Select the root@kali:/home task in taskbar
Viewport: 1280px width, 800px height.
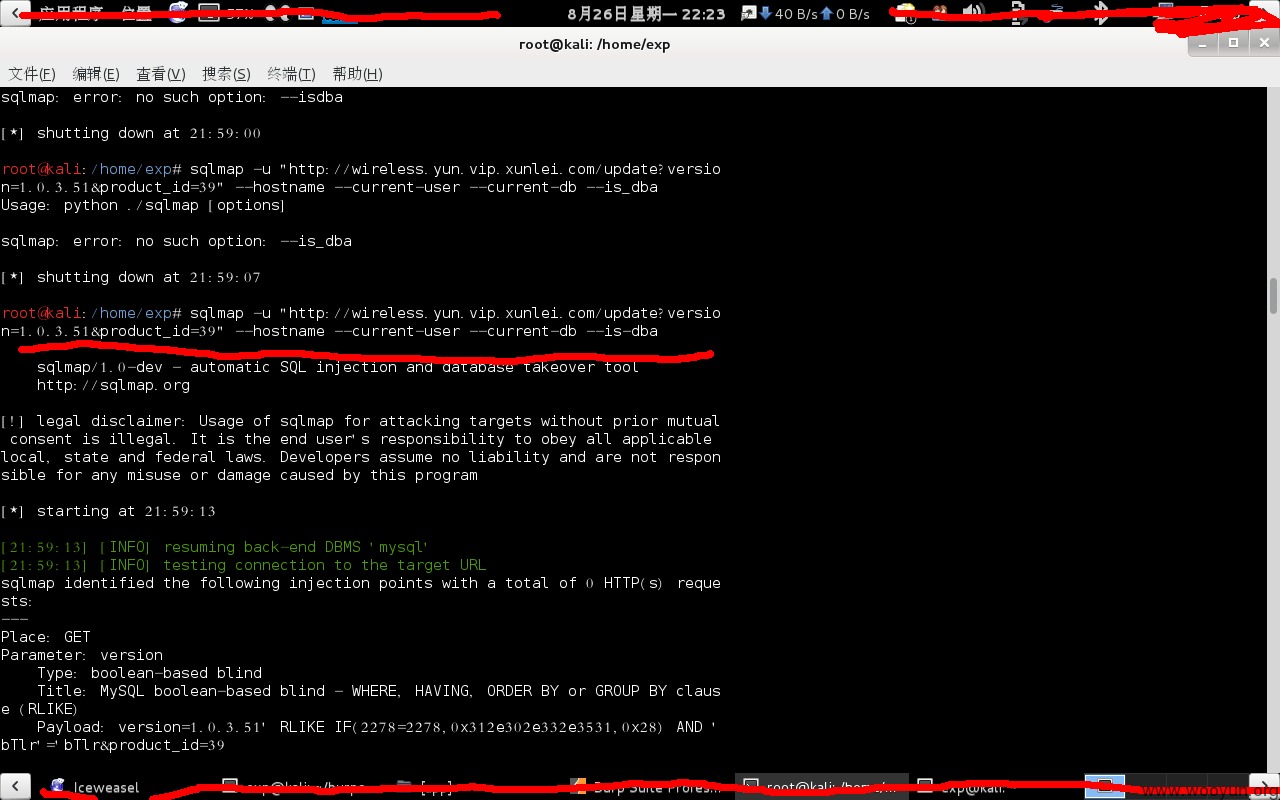click(823, 787)
